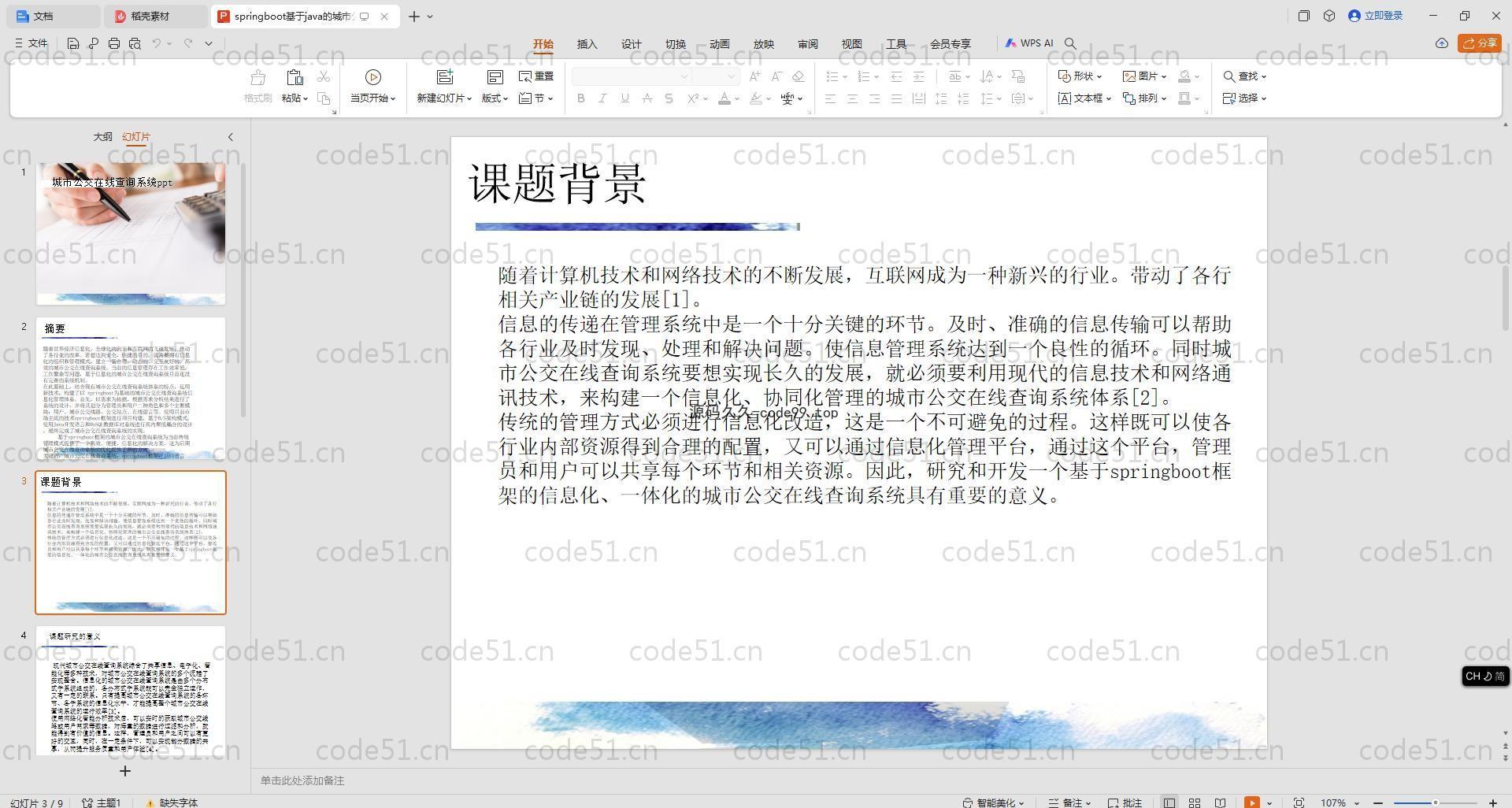Viewport: 1512px width, 808px height.
Task: Click the search magnifier next to WPS AI
Action: tap(1070, 43)
